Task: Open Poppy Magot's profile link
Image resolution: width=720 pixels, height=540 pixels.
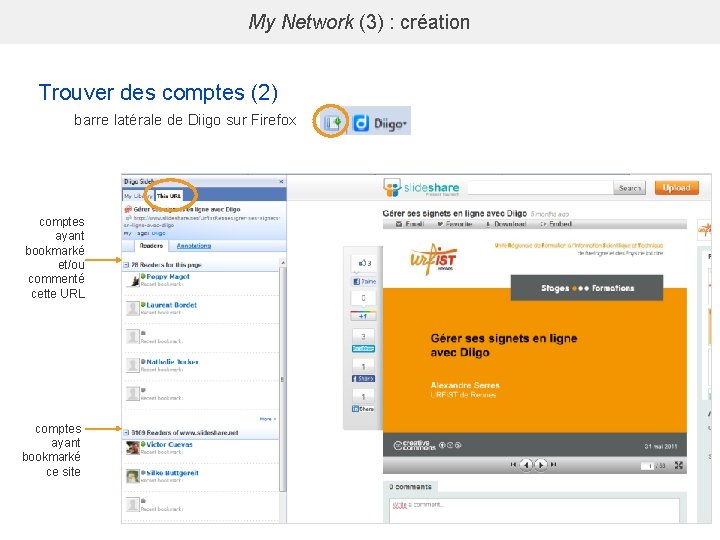Action: tap(168, 276)
